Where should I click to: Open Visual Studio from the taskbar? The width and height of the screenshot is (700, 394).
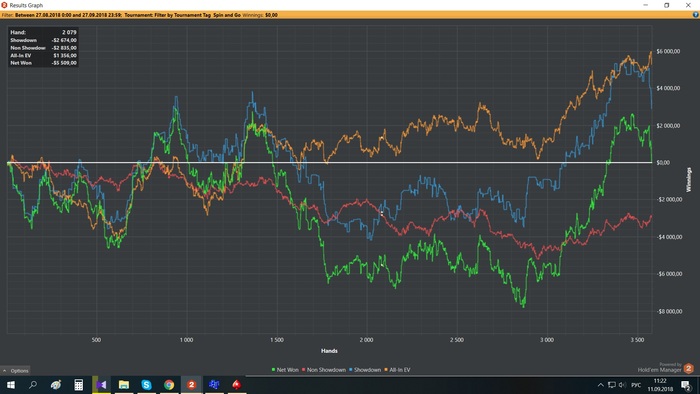(x=101, y=385)
